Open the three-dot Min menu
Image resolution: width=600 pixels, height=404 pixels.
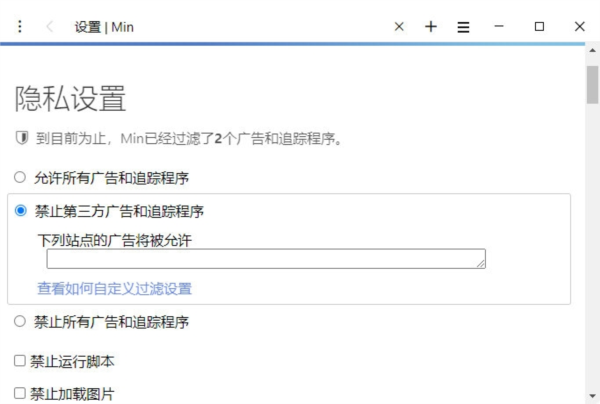(20, 27)
